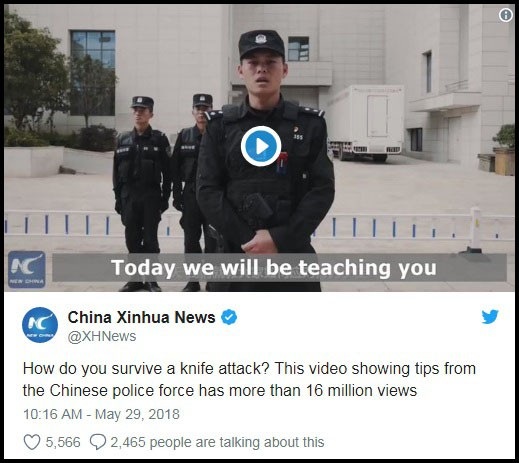This screenshot has height=463, width=519.
Task: Click the front police officer in the video
Action: click(265, 162)
